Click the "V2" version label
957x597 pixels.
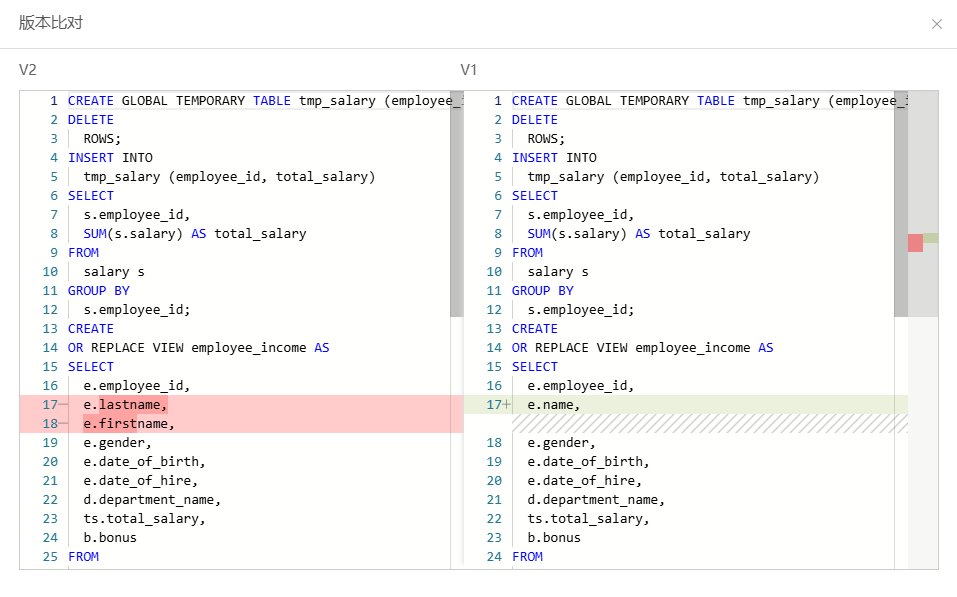click(x=28, y=70)
